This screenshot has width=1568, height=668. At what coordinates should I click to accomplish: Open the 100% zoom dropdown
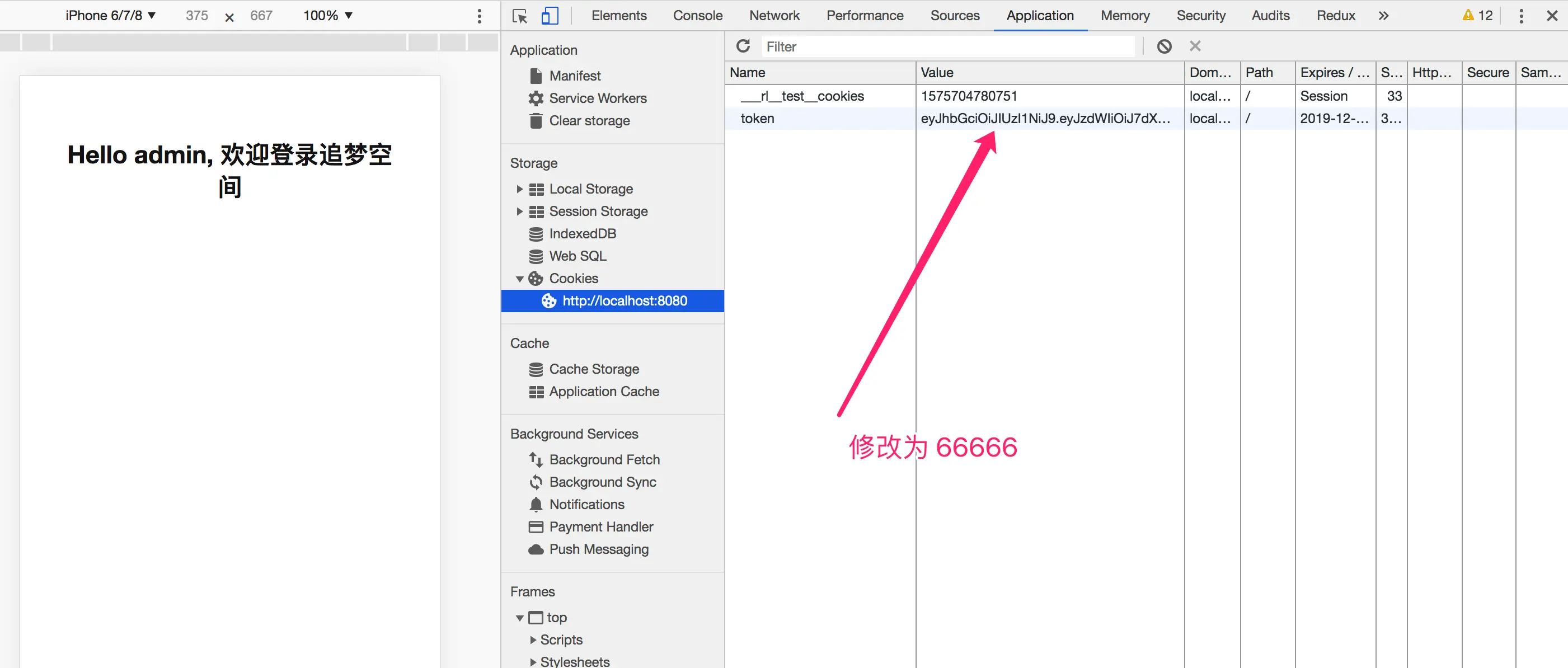coord(327,16)
